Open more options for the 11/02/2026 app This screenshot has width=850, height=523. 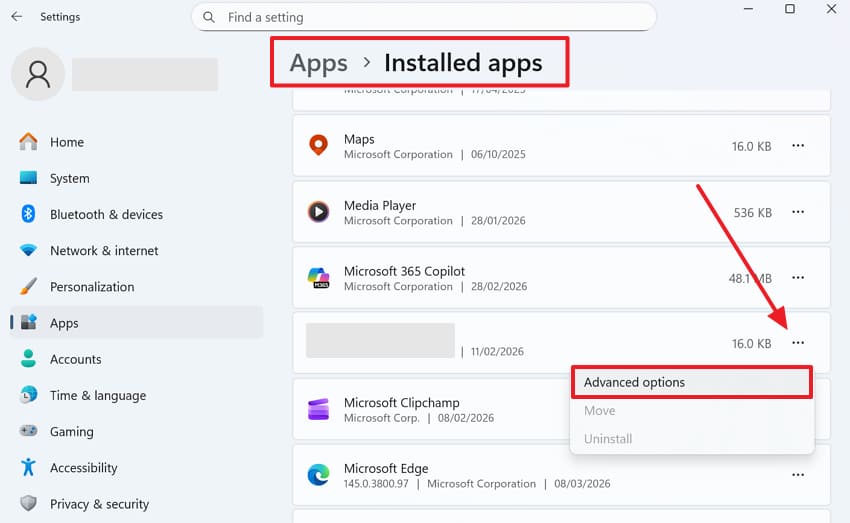point(798,343)
